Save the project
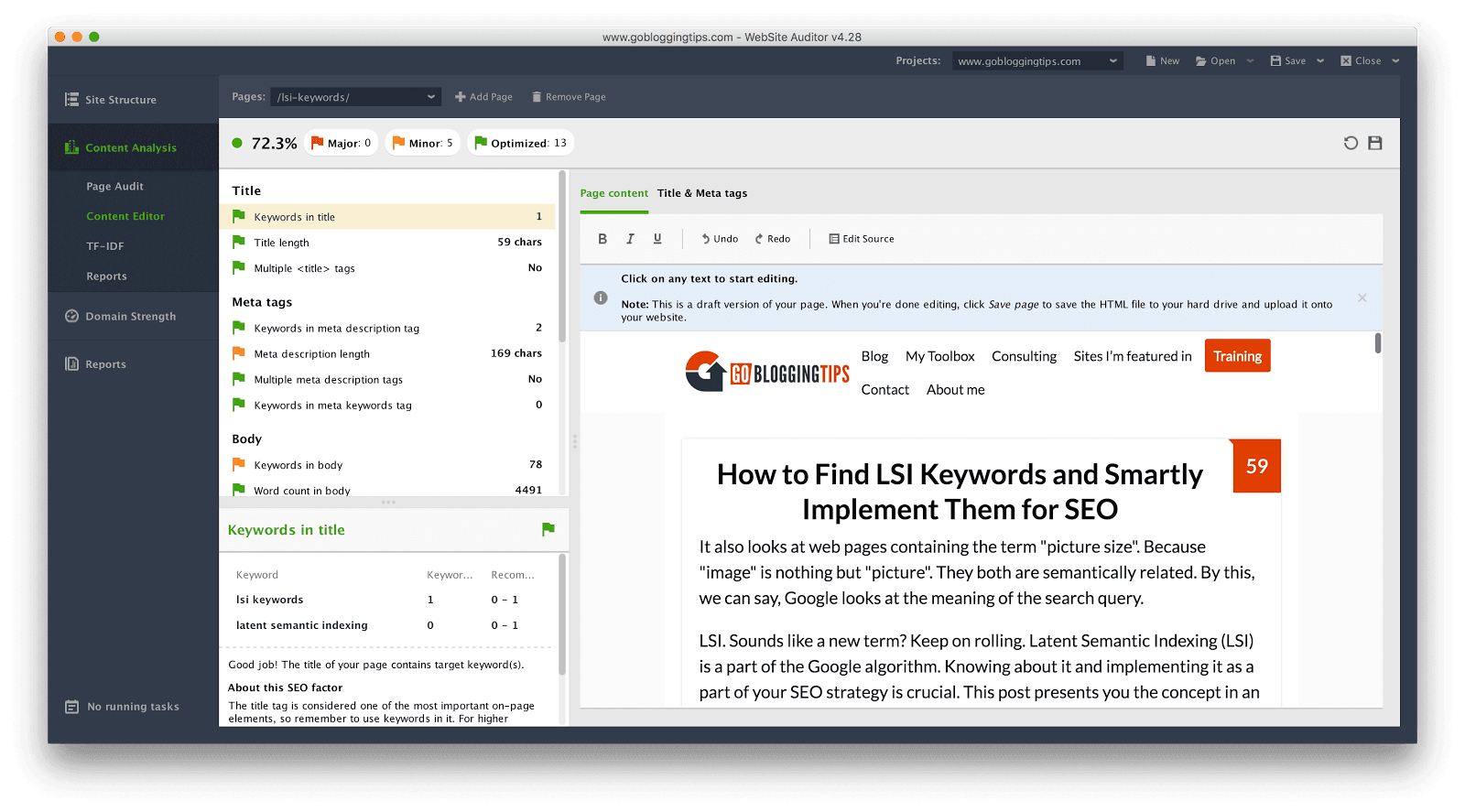The image size is (1465, 812). [1288, 61]
